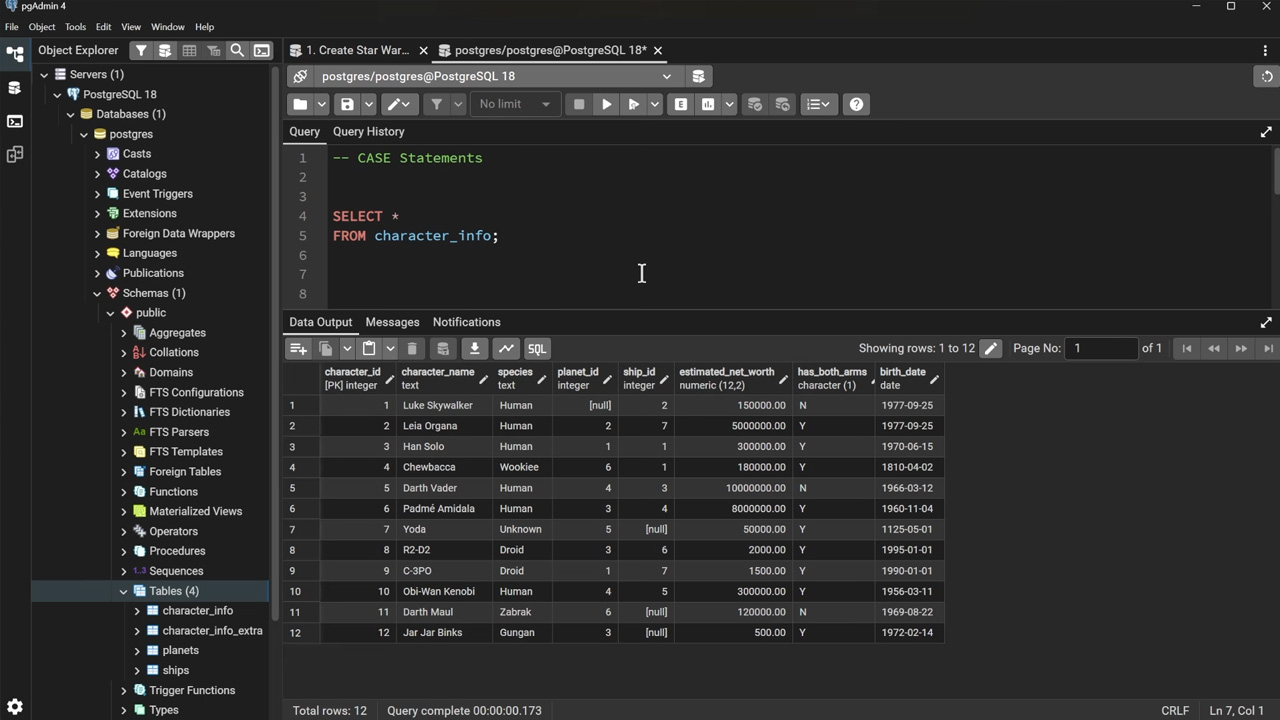Viewport: 1280px width, 720px height.
Task: Select the planets table in tree
Action: tap(180, 650)
